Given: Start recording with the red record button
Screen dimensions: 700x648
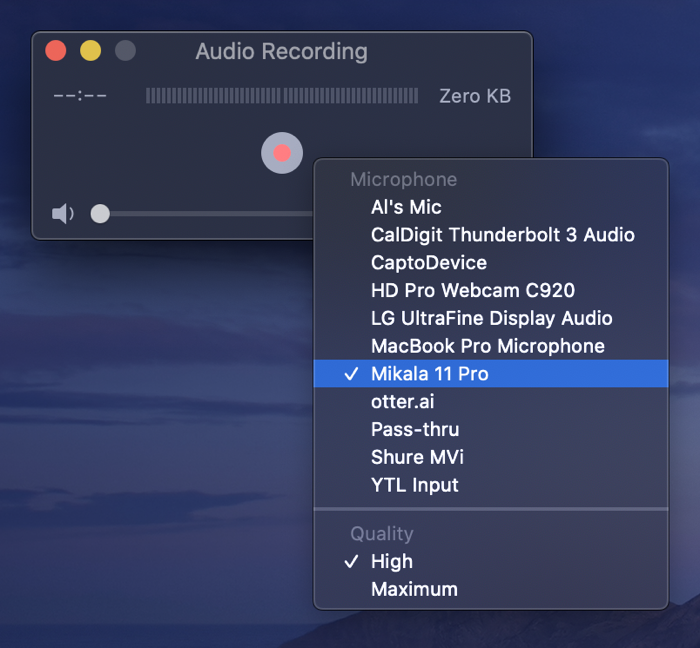Looking at the screenshot, I should 282,153.
